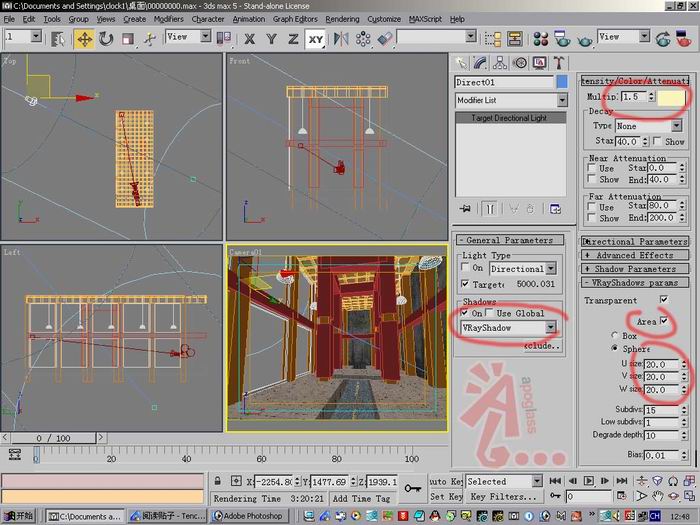Click the Set Key button
Viewport: 700px width, 525px height.
446,496
